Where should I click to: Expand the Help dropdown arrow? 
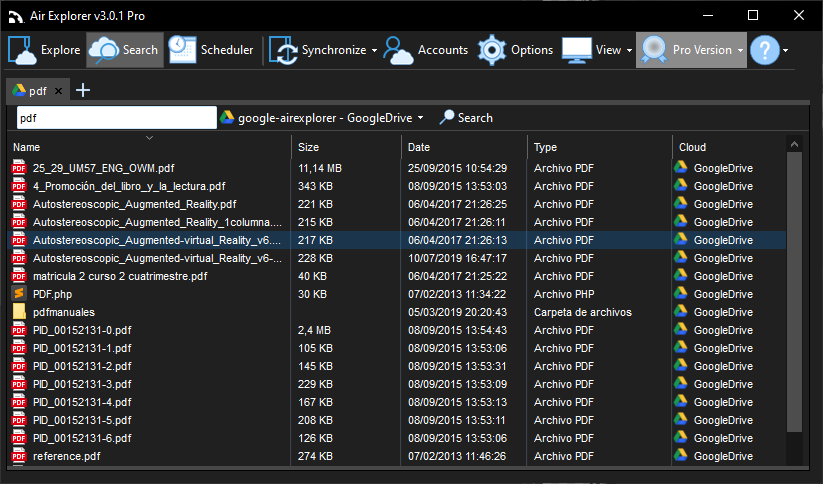click(x=785, y=50)
